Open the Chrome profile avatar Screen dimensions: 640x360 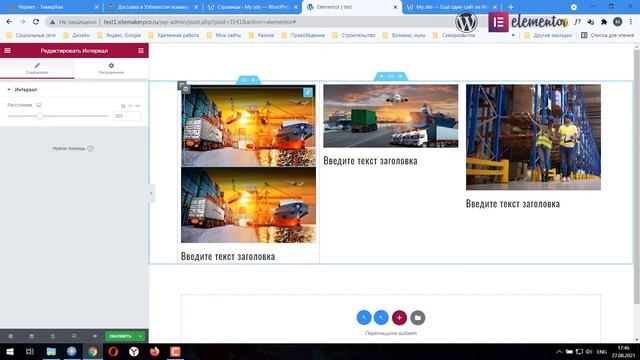pos(618,22)
